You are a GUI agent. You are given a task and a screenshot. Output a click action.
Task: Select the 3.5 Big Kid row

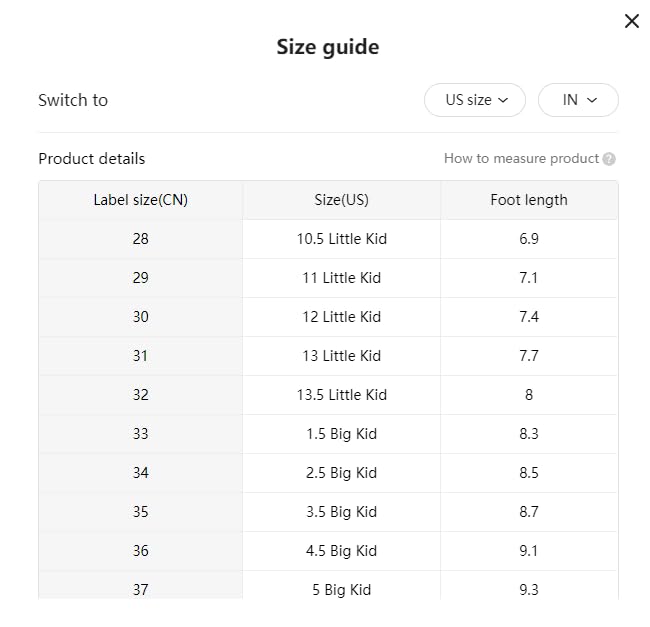(x=341, y=512)
